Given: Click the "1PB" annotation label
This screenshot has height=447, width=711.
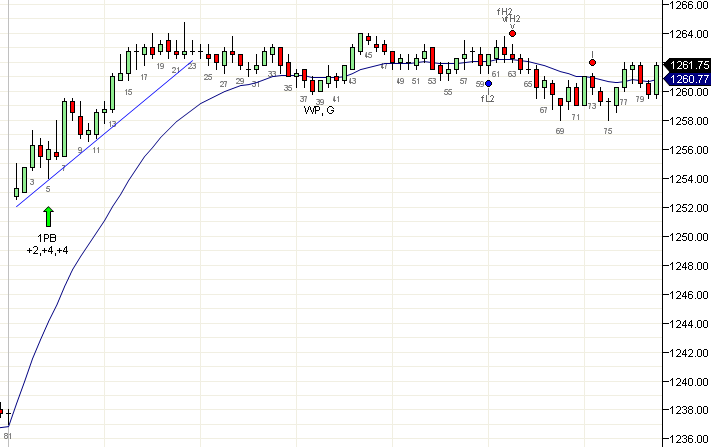Looking at the screenshot, I should coord(47,238).
